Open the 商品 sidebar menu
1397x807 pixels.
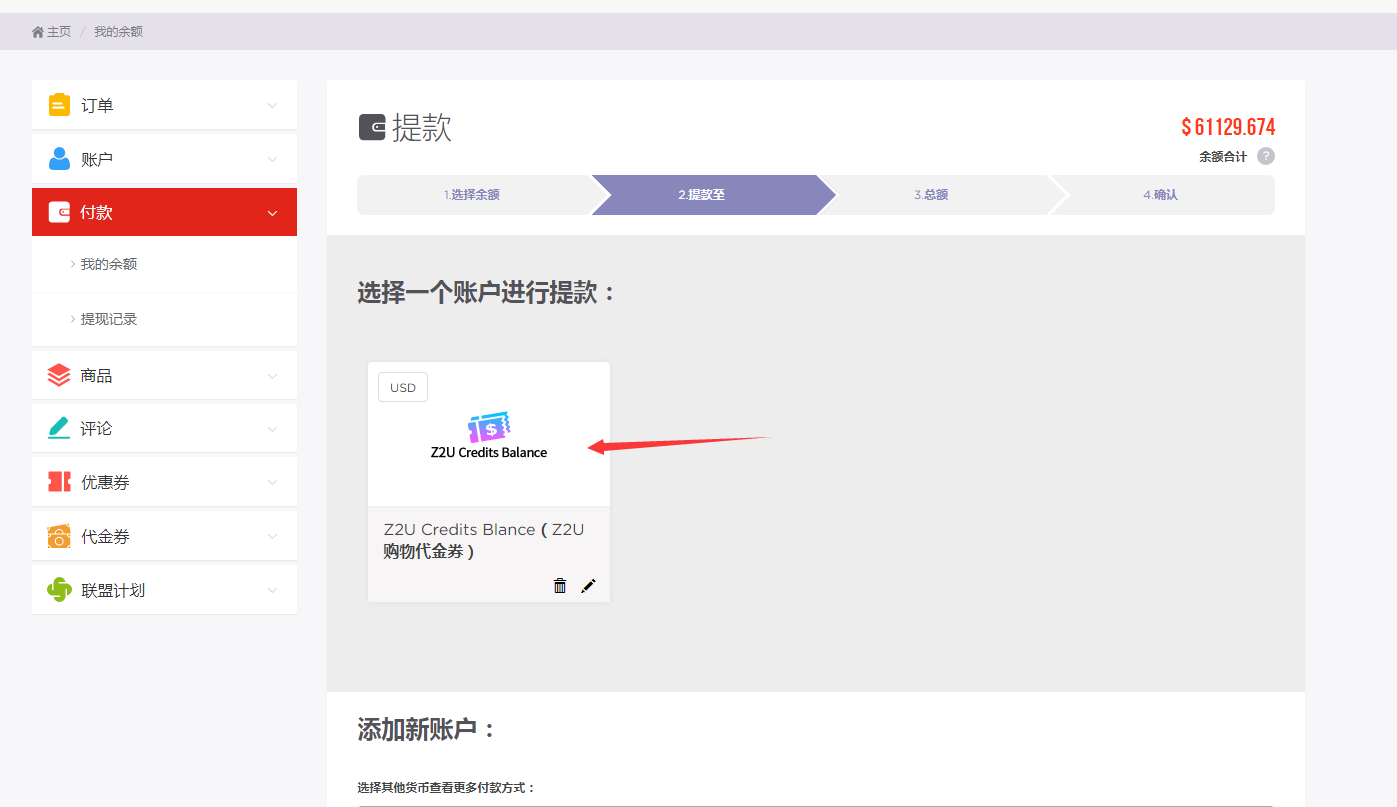[164, 375]
